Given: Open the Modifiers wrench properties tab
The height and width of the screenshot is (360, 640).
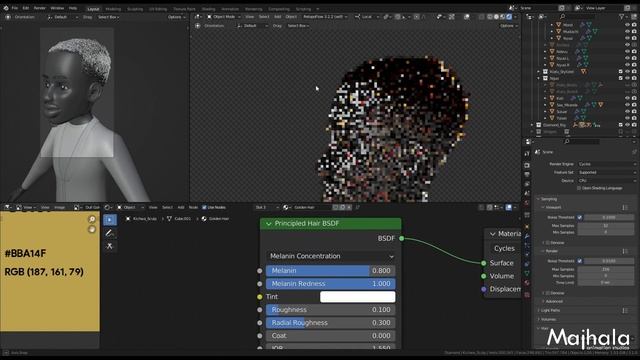Looking at the screenshot, I should pos(527,236).
